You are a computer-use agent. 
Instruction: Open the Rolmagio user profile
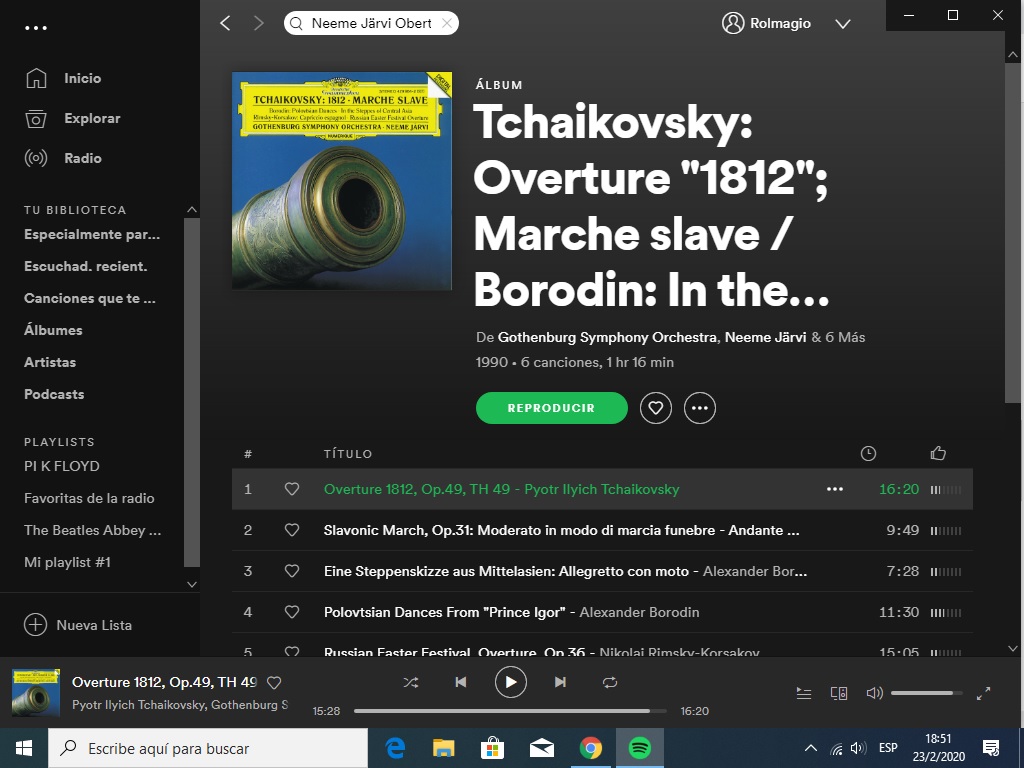767,24
